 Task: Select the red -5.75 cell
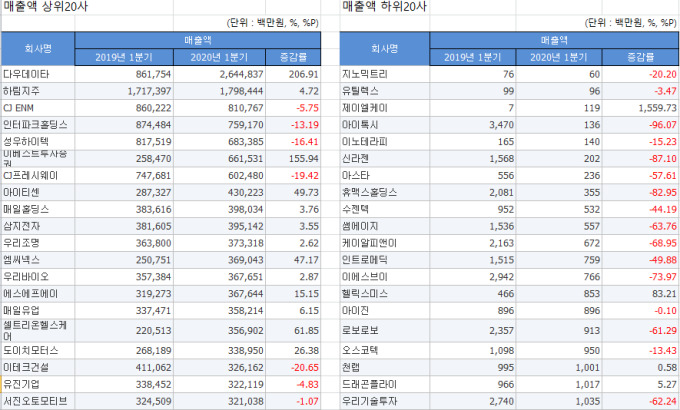[x=293, y=108]
